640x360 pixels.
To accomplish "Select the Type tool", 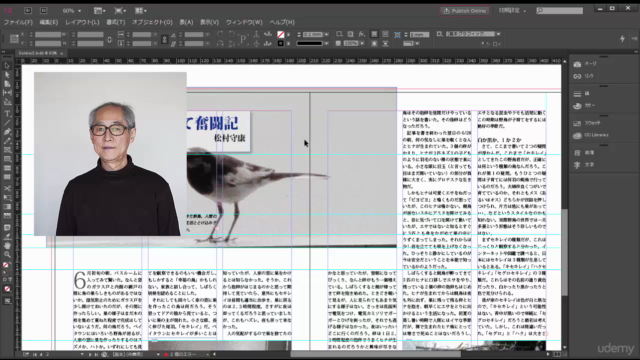I will click(x=7, y=113).
